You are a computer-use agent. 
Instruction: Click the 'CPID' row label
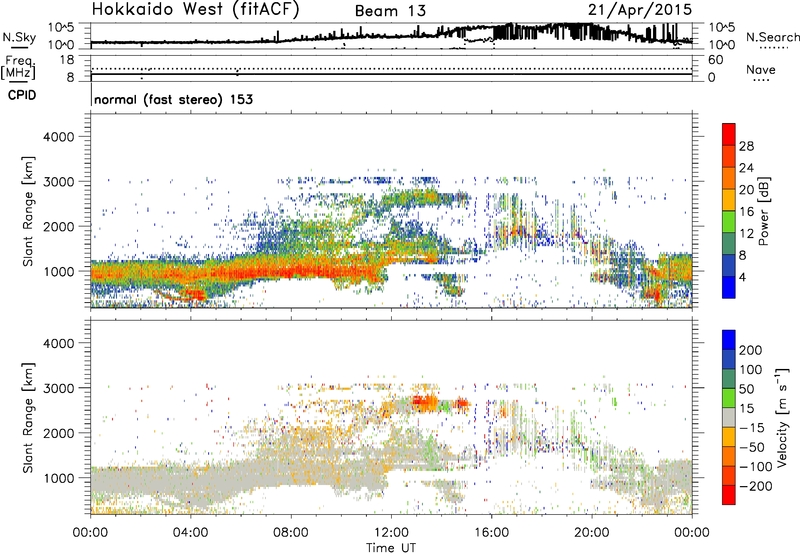tap(22, 95)
